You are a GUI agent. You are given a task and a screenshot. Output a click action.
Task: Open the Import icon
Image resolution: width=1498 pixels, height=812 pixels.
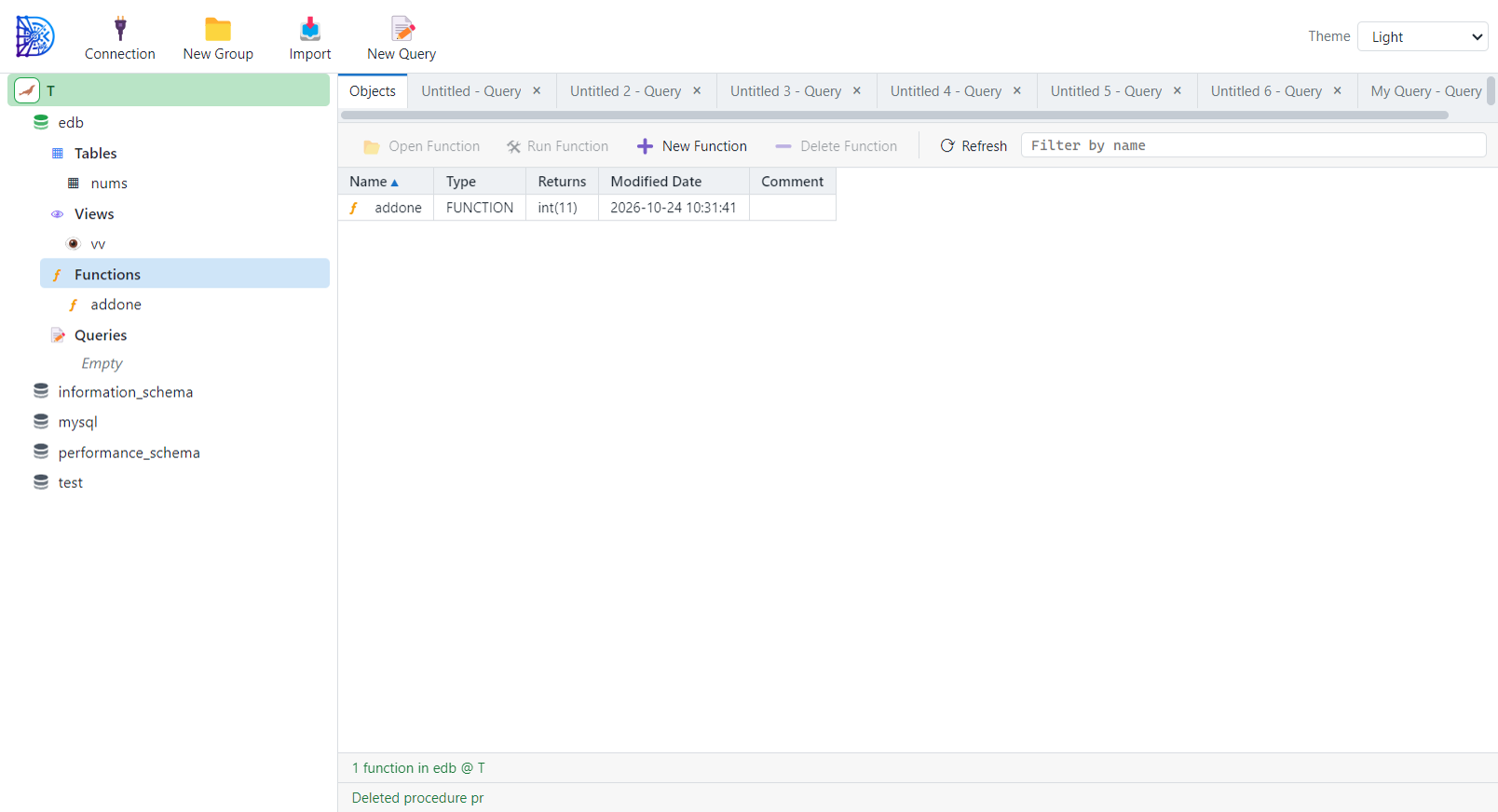310,29
